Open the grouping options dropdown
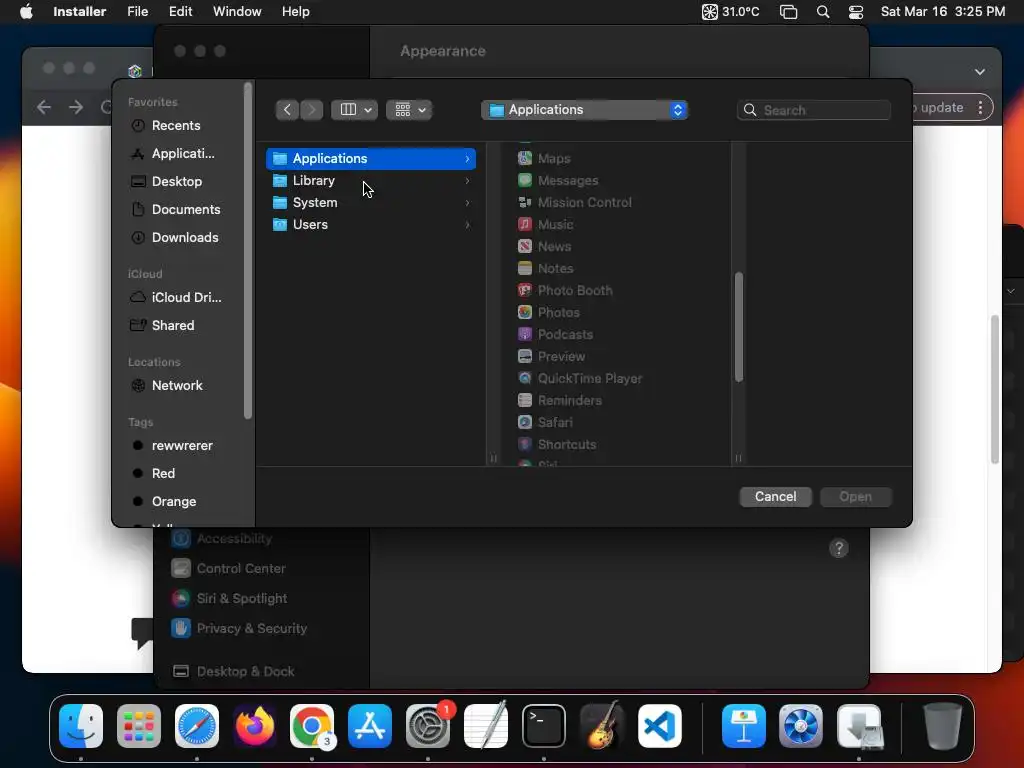The width and height of the screenshot is (1024, 768). coord(409,110)
